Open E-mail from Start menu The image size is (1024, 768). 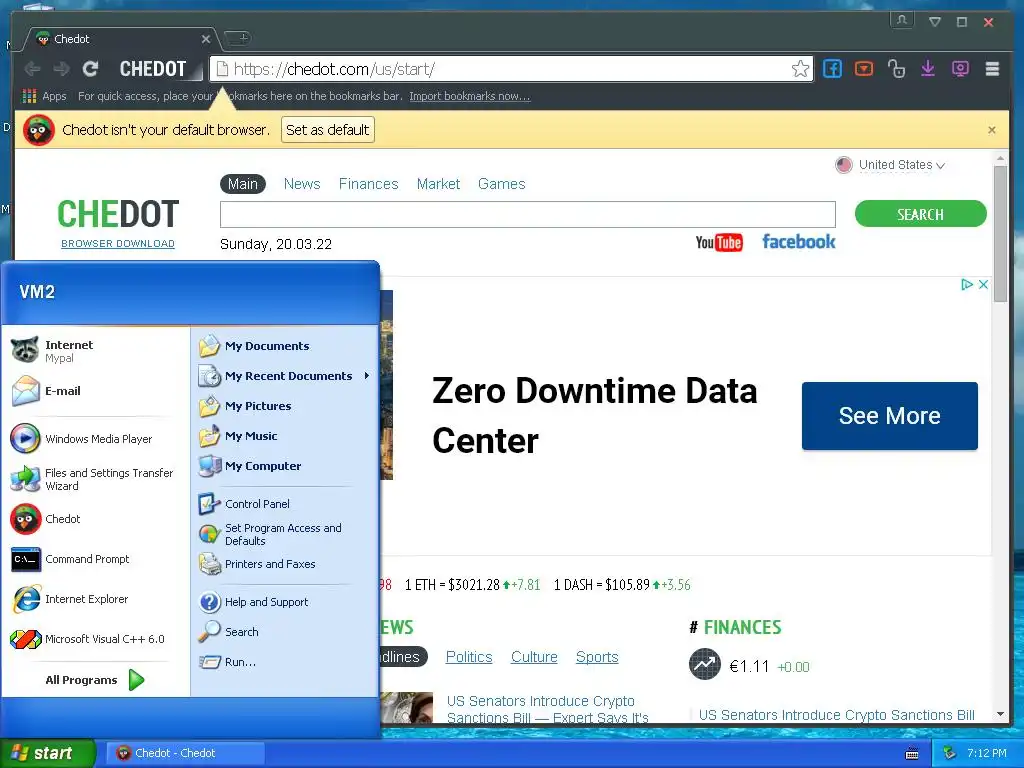click(x=96, y=391)
